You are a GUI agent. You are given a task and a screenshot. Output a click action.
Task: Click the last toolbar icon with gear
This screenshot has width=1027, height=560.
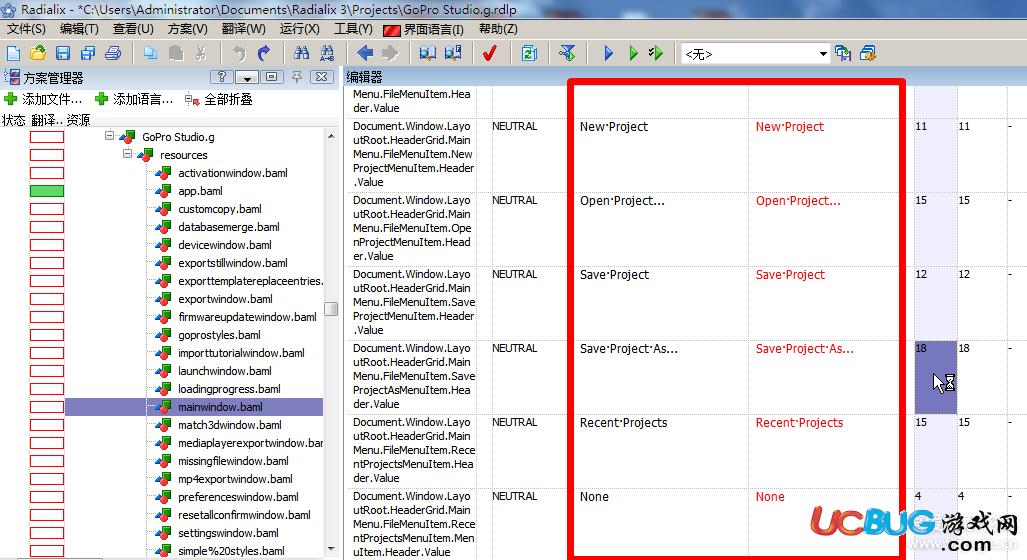(x=868, y=54)
